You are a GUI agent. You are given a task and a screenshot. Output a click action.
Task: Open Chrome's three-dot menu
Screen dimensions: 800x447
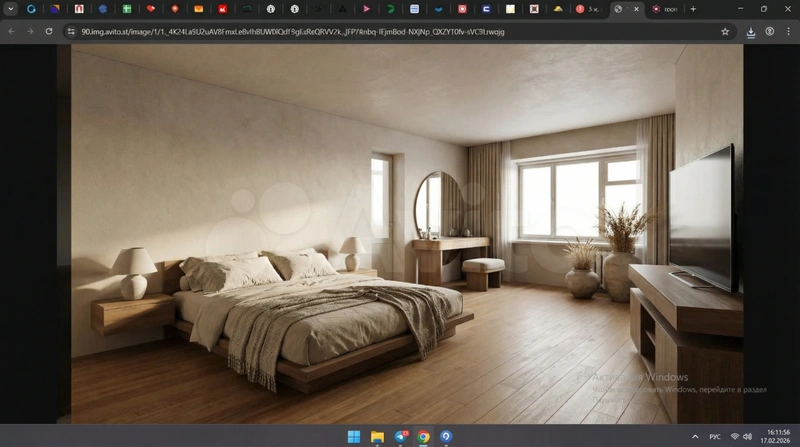point(788,31)
